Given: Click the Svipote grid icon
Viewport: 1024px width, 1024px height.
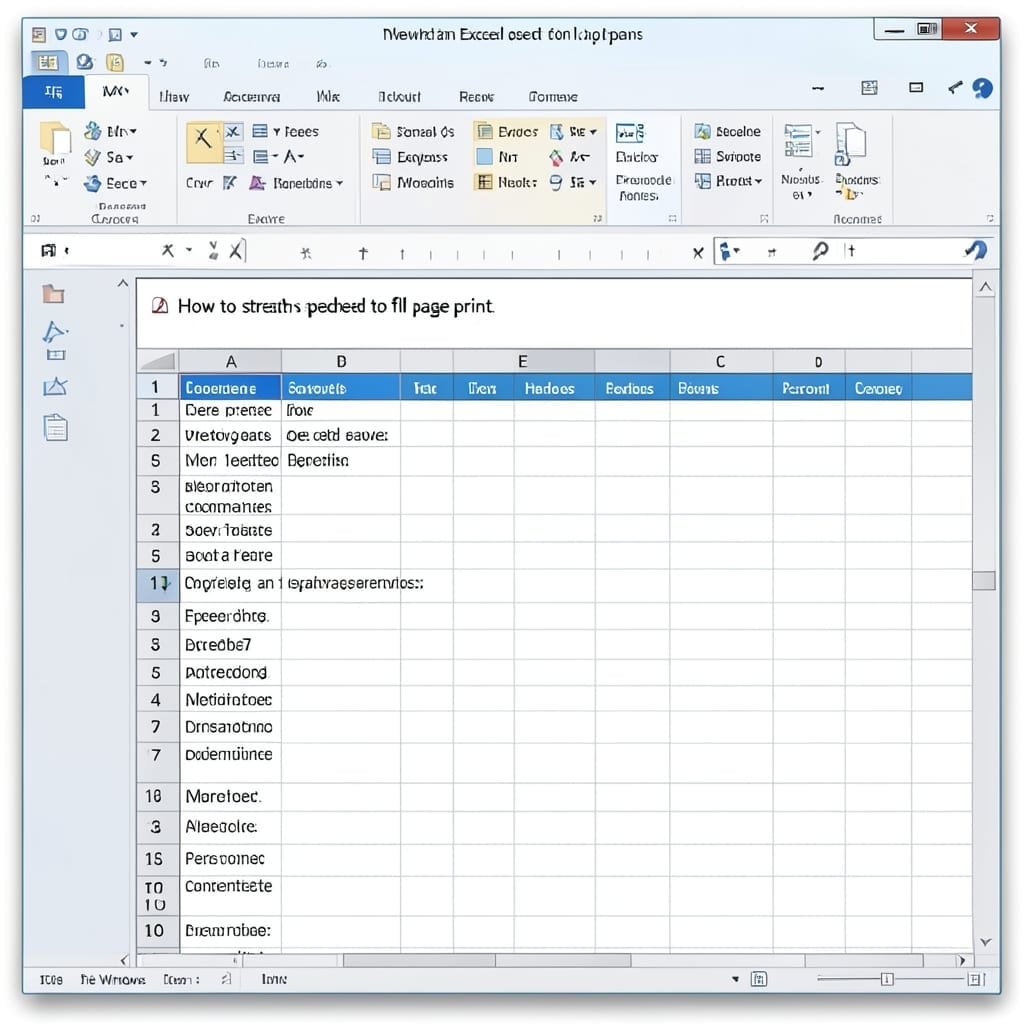Looking at the screenshot, I should coord(702,156).
